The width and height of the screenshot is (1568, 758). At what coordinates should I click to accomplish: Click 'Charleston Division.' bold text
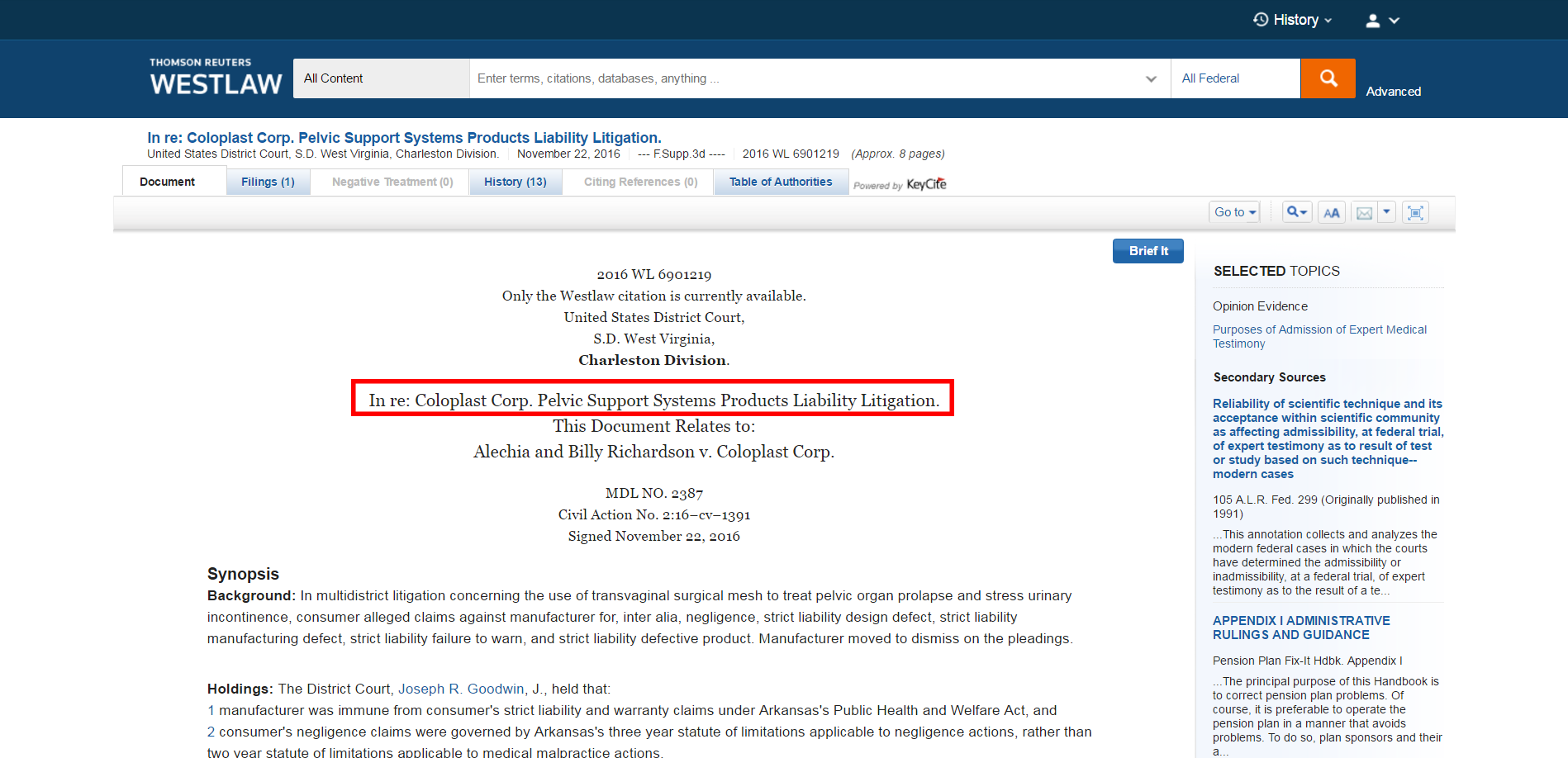tap(654, 360)
